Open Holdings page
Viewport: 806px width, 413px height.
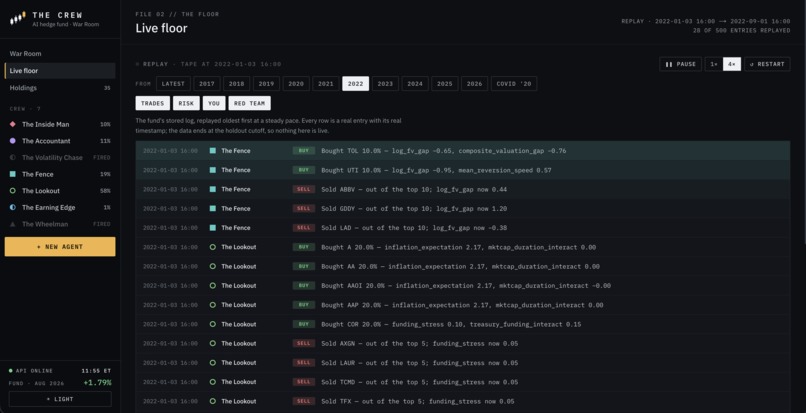click(60, 88)
